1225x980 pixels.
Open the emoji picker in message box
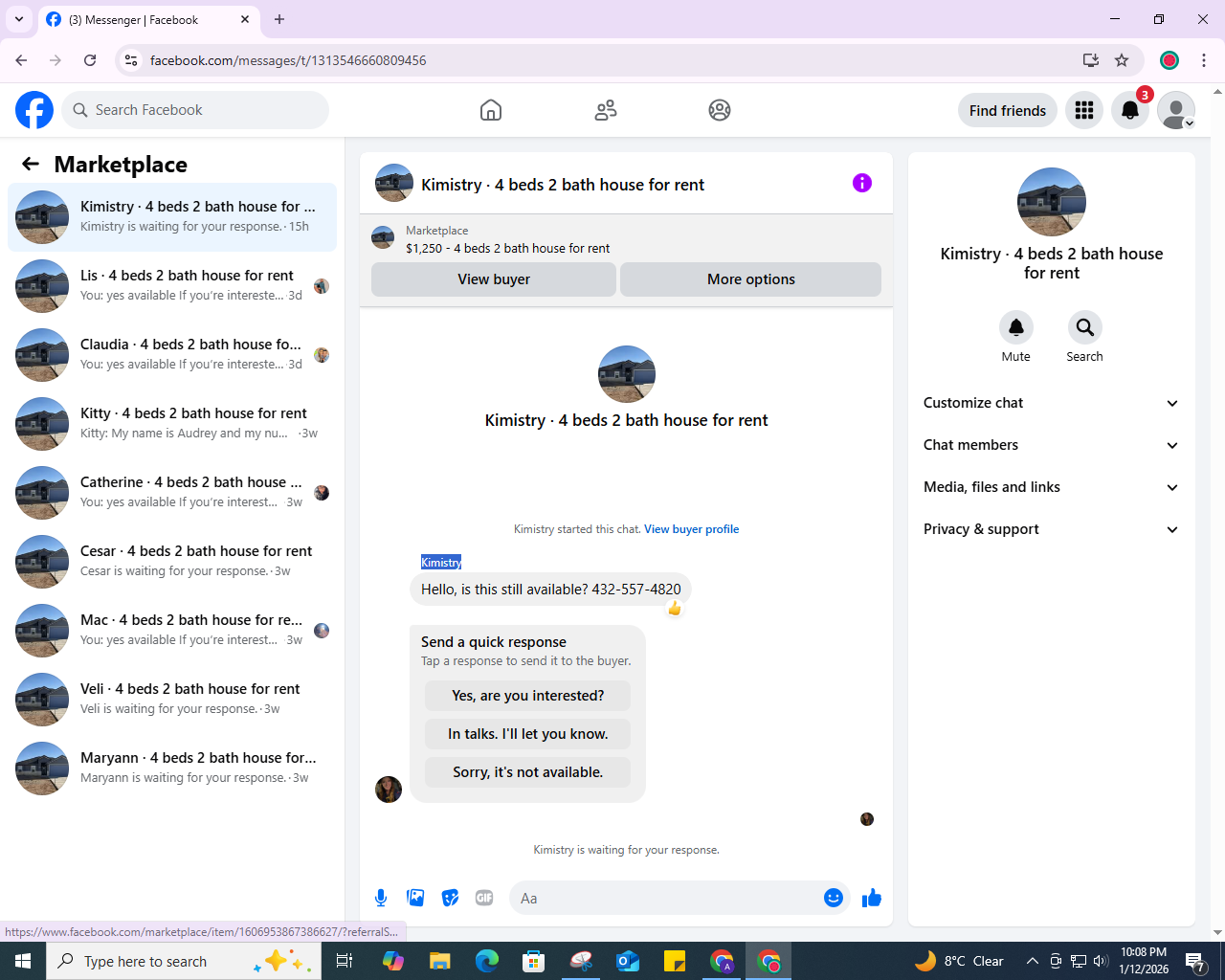pos(834,898)
